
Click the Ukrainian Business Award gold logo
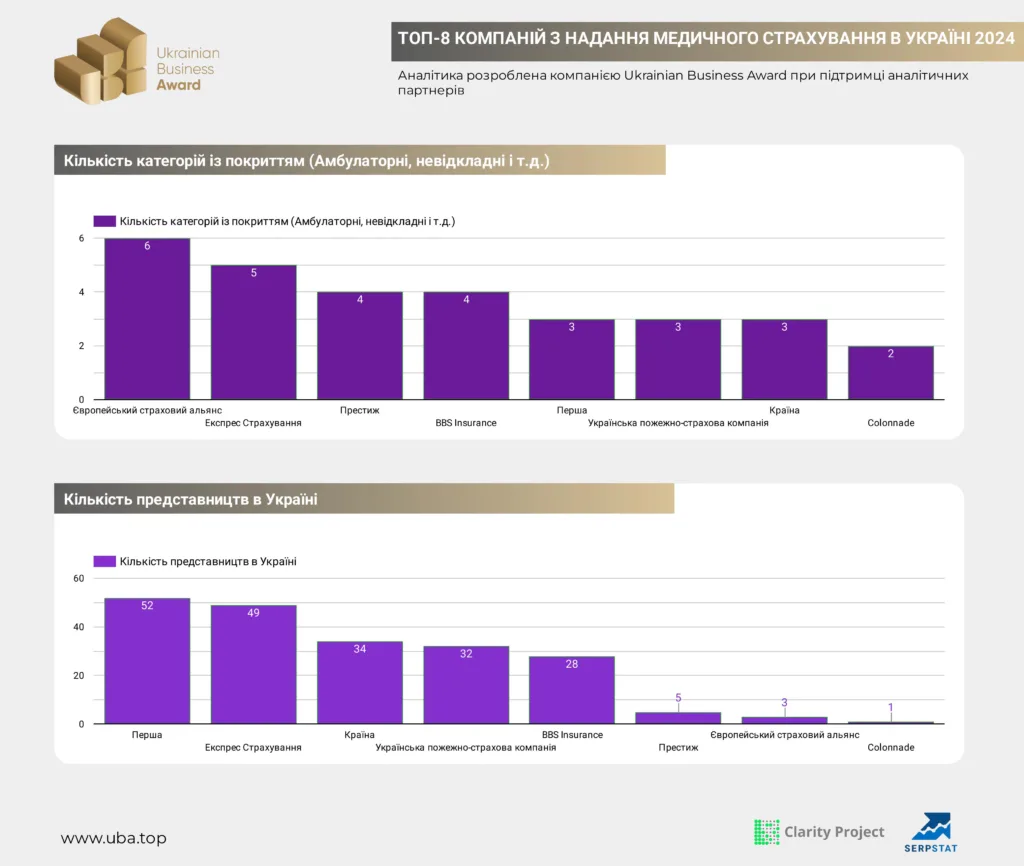click(x=101, y=61)
